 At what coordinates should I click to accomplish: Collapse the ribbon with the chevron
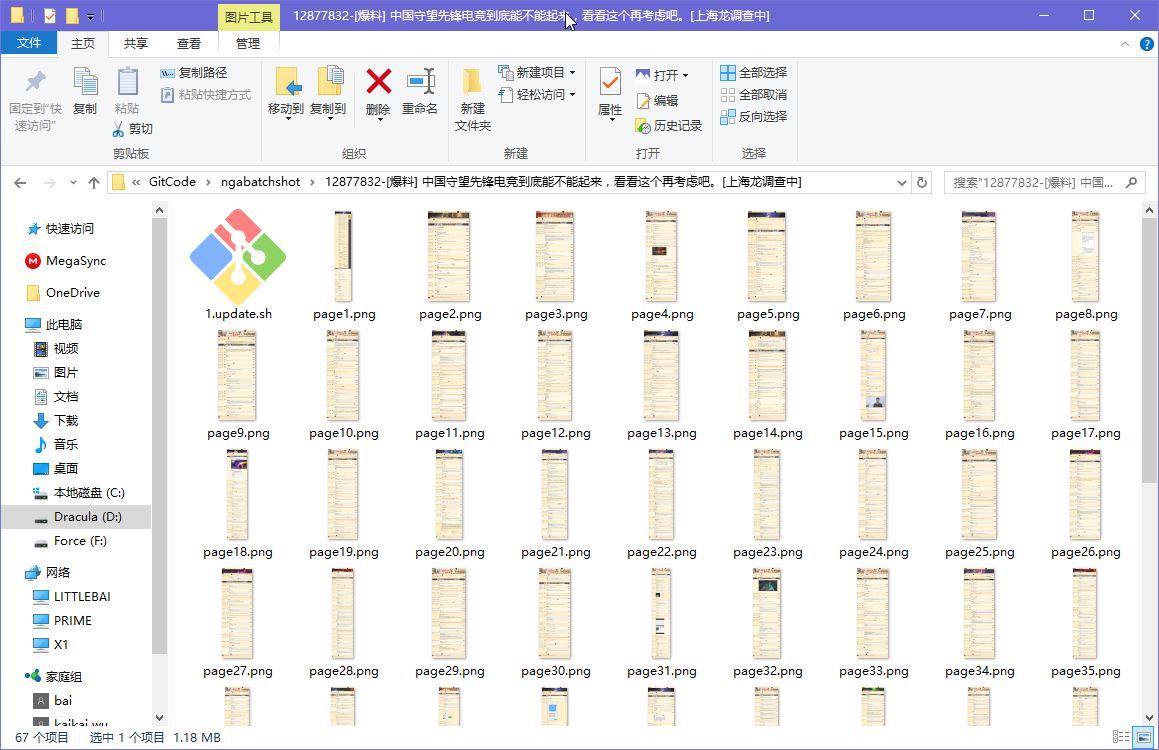(1125, 44)
